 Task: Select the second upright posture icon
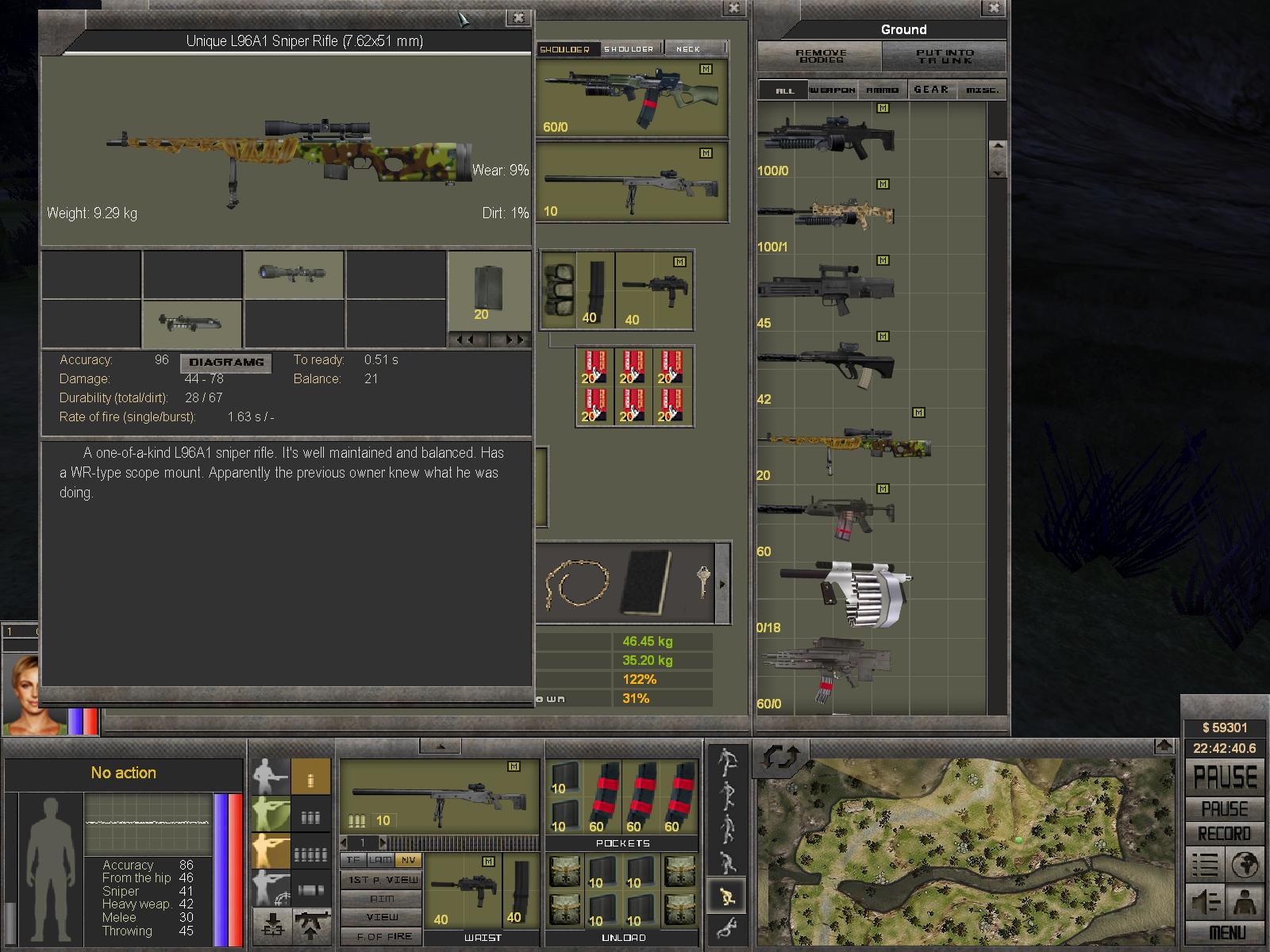click(x=726, y=796)
